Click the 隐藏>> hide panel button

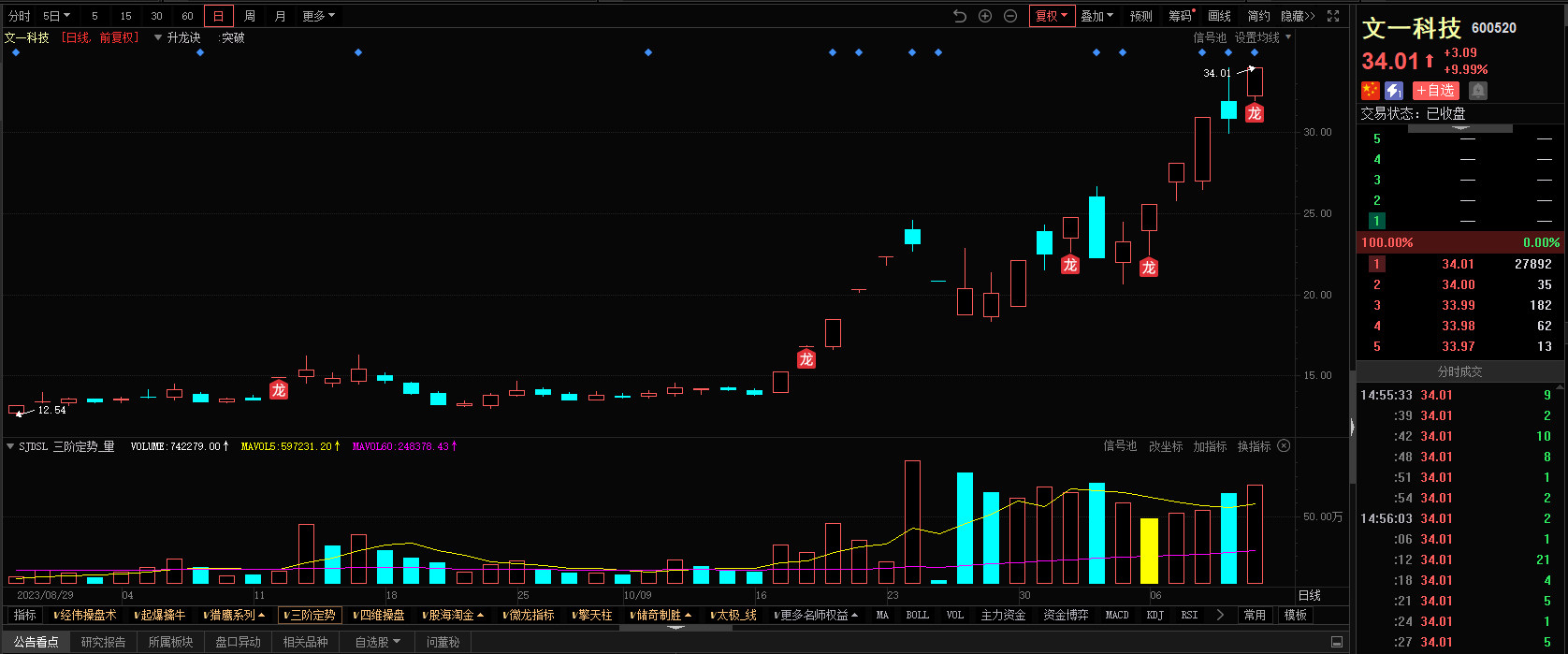coord(1298,16)
